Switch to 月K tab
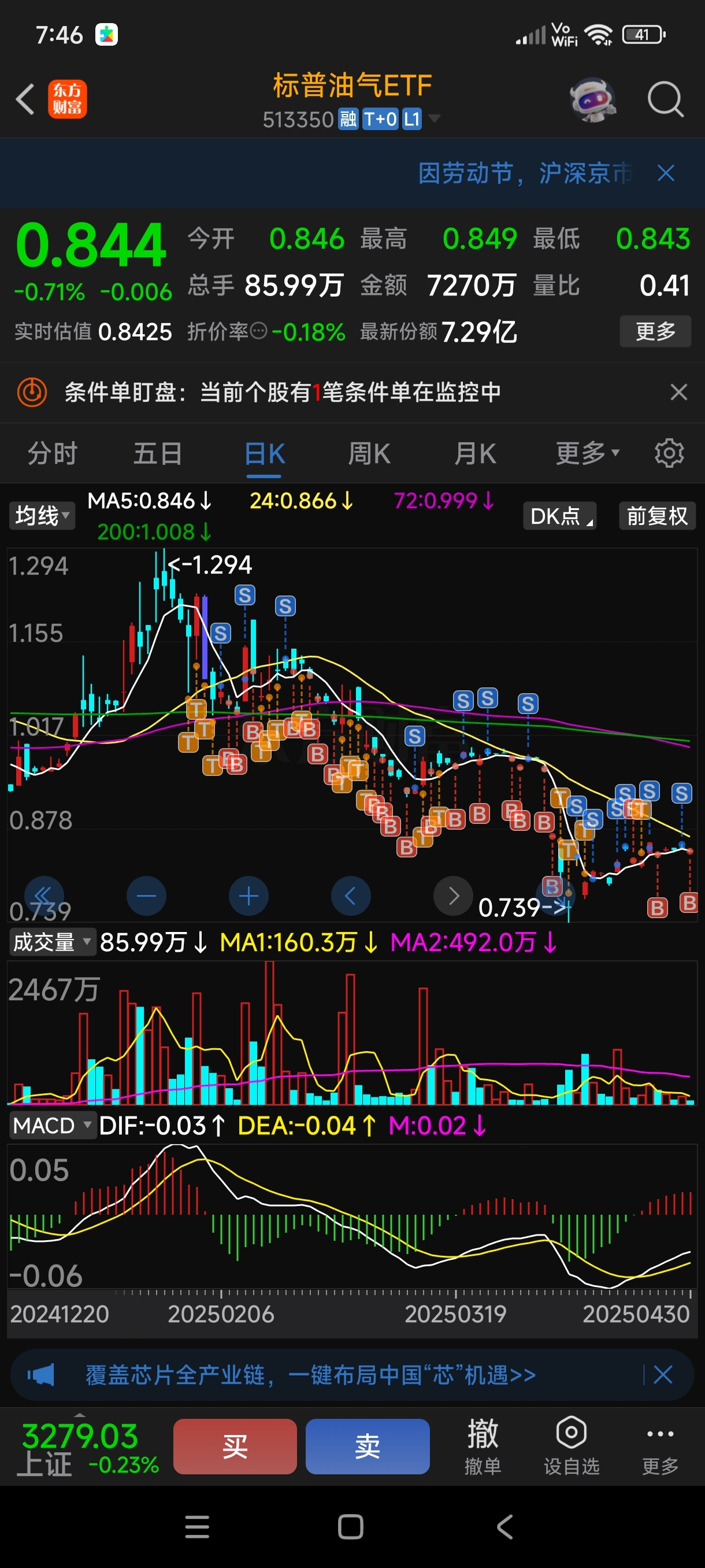 [x=475, y=453]
